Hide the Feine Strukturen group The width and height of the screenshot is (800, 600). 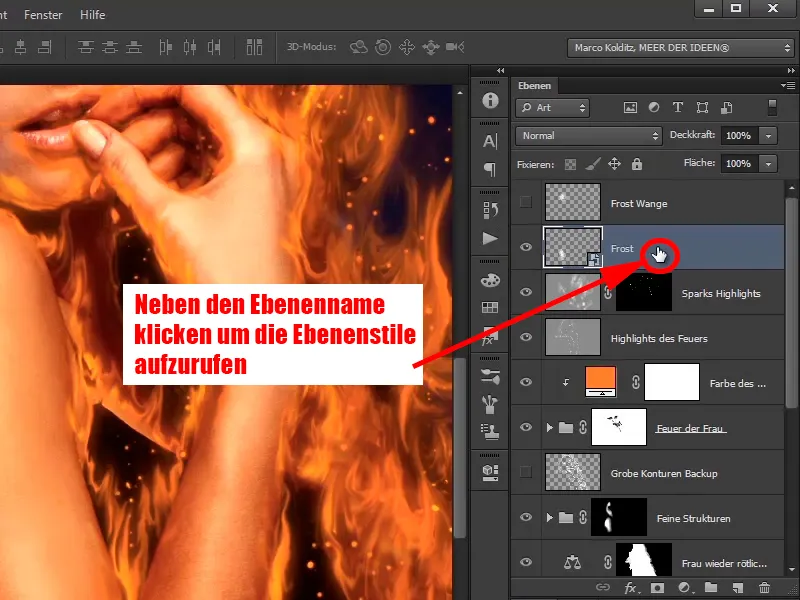click(x=526, y=517)
